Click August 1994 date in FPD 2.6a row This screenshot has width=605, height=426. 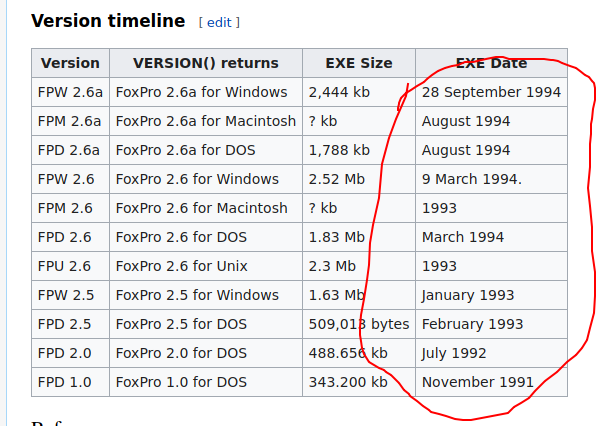[491, 150]
